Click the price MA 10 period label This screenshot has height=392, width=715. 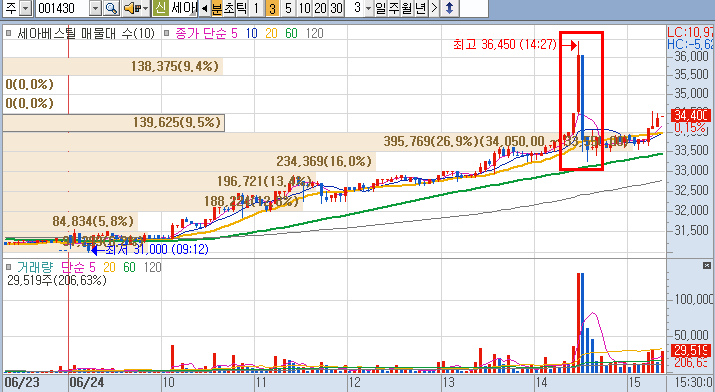point(252,33)
